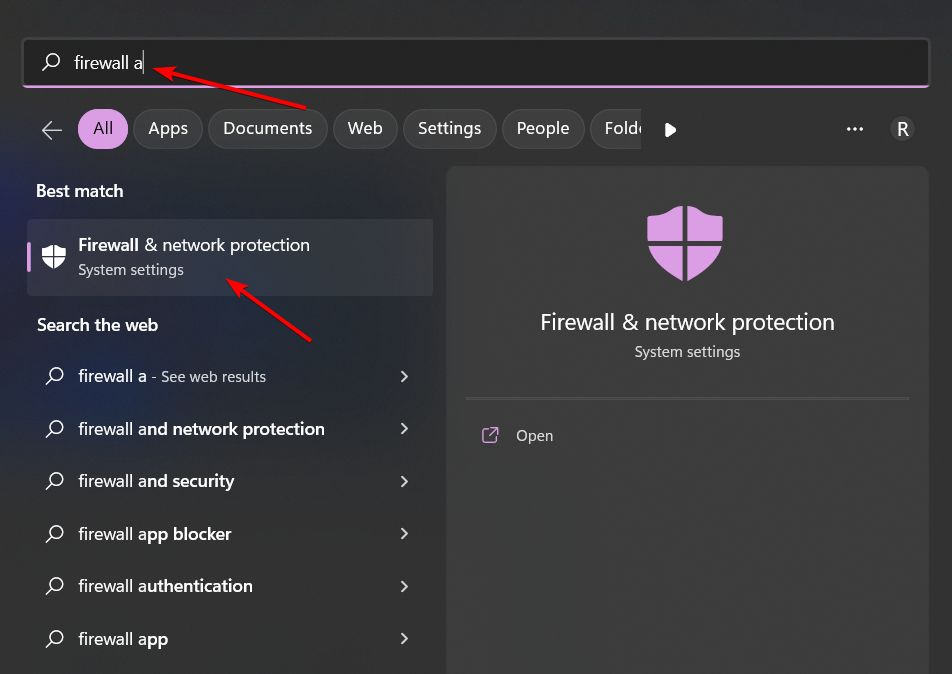
Task: Switch to the Settings filter tab
Action: (x=449, y=129)
